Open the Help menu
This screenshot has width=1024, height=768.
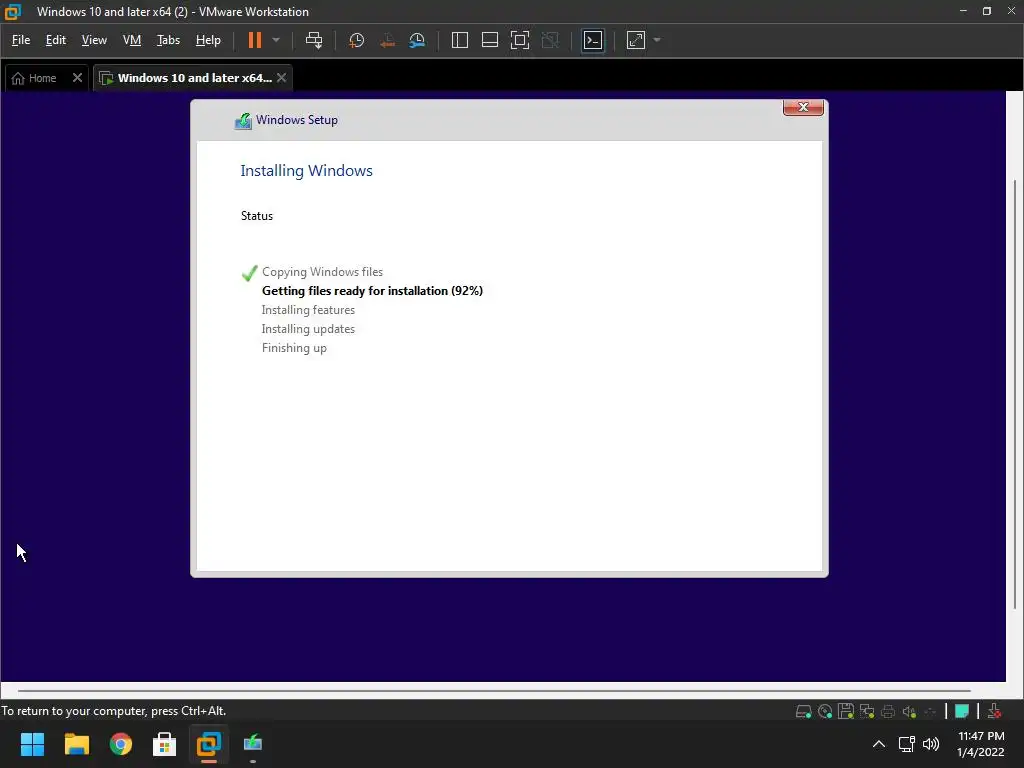pyautogui.click(x=208, y=40)
